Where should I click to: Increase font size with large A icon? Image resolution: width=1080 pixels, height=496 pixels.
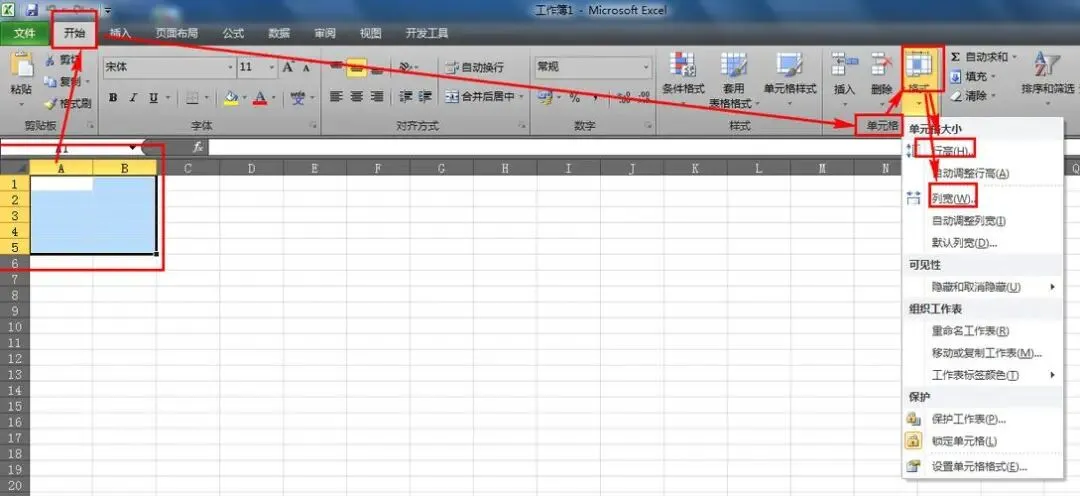click(x=289, y=67)
